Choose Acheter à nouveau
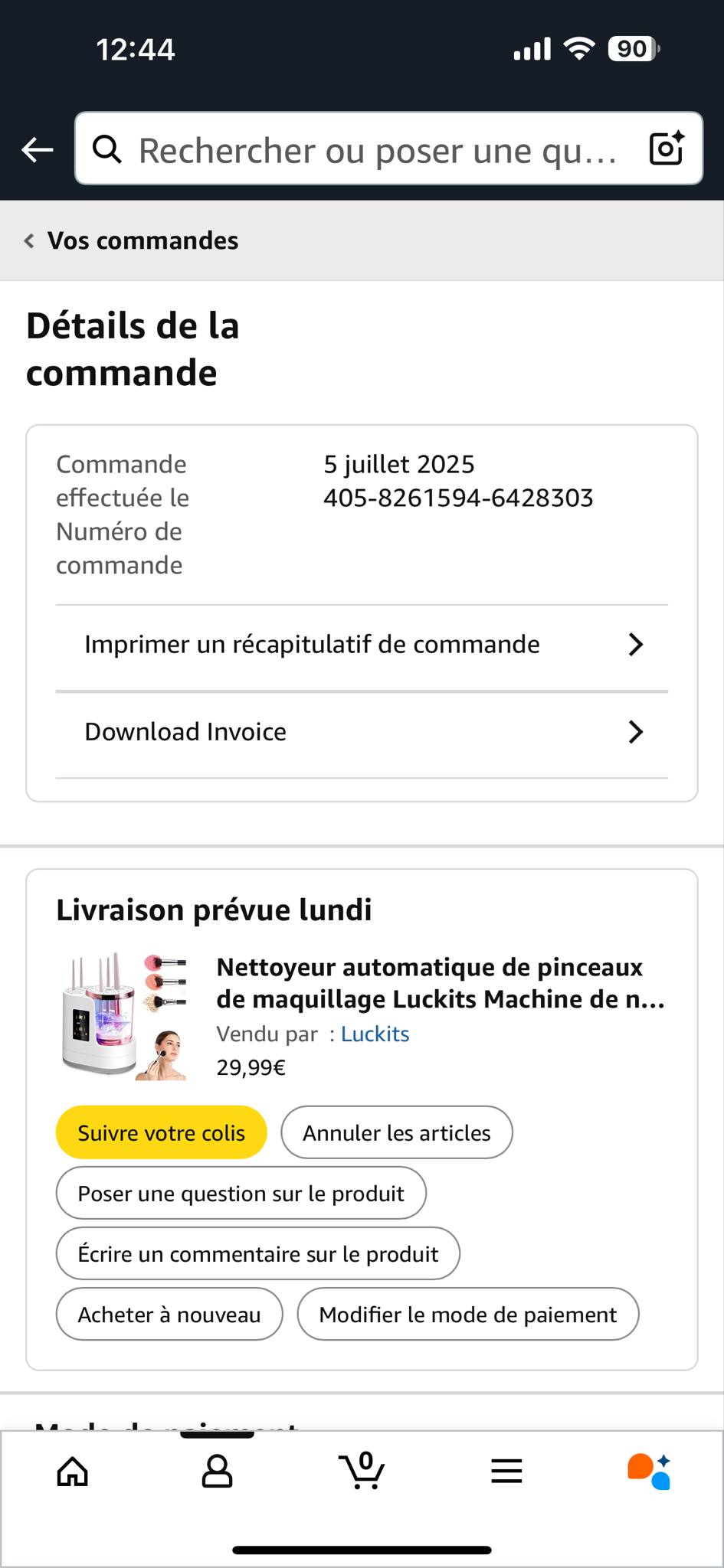 pyautogui.click(x=169, y=1315)
